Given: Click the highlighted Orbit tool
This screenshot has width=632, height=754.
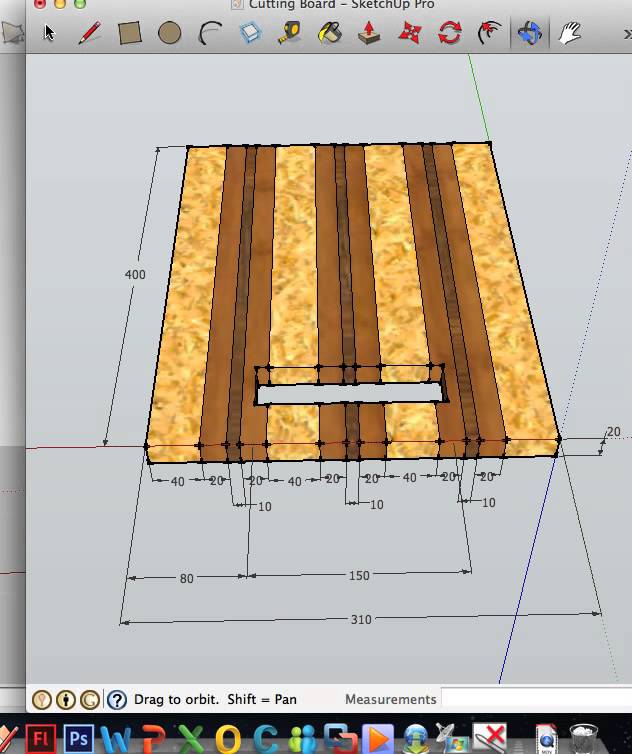Looking at the screenshot, I should click(530, 33).
